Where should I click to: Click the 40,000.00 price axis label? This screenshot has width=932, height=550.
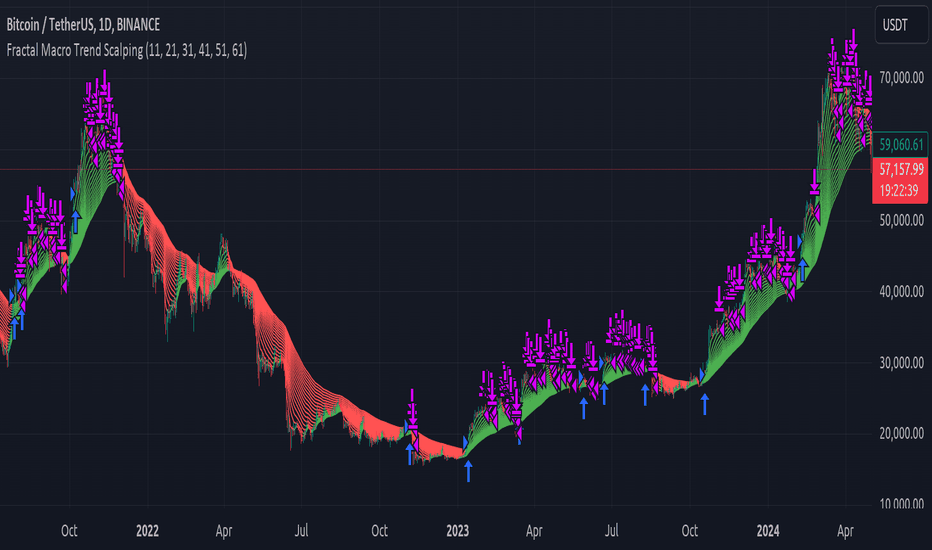pos(901,292)
